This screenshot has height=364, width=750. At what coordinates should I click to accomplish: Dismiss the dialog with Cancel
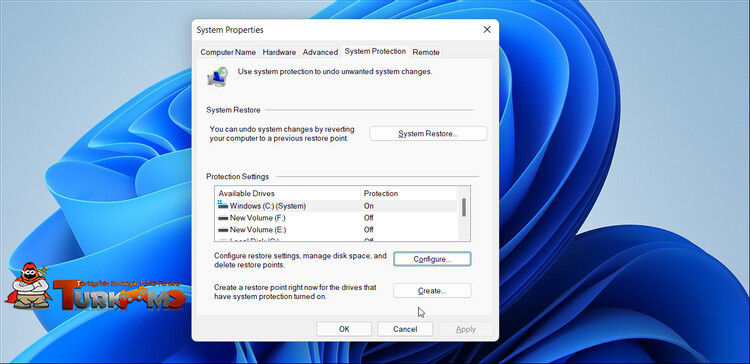405,329
